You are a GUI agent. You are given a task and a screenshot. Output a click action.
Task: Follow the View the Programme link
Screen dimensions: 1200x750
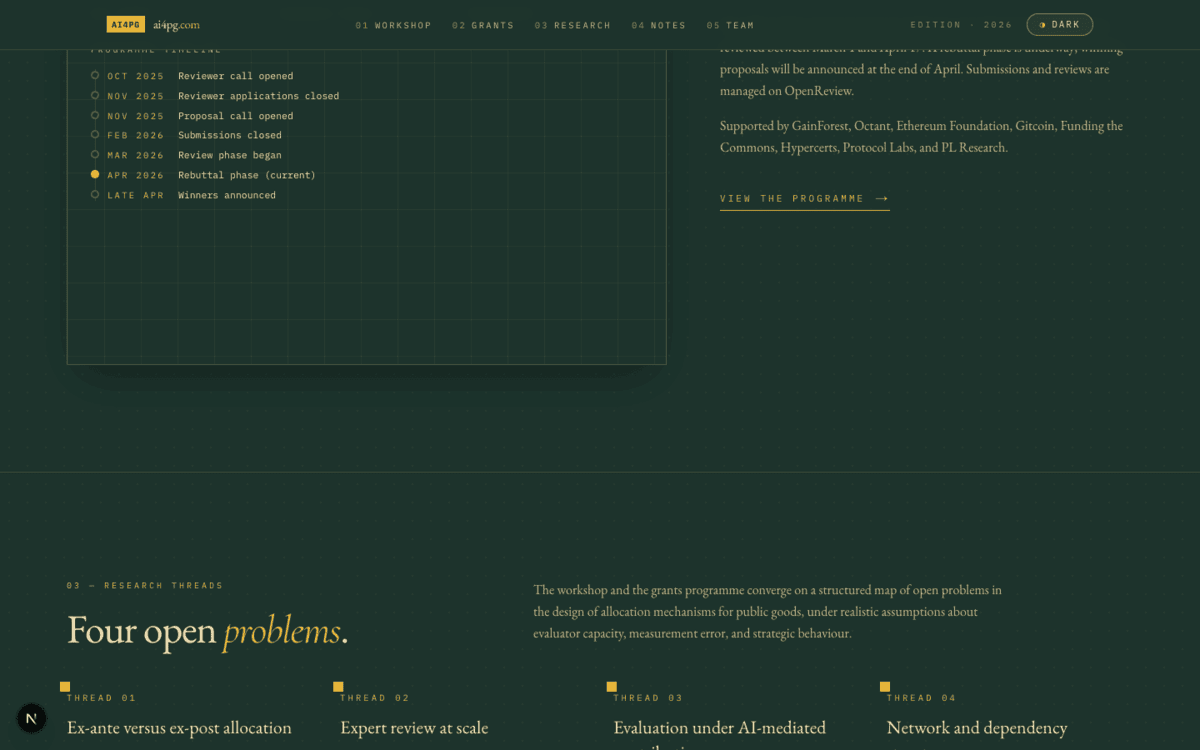(x=804, y=199)
